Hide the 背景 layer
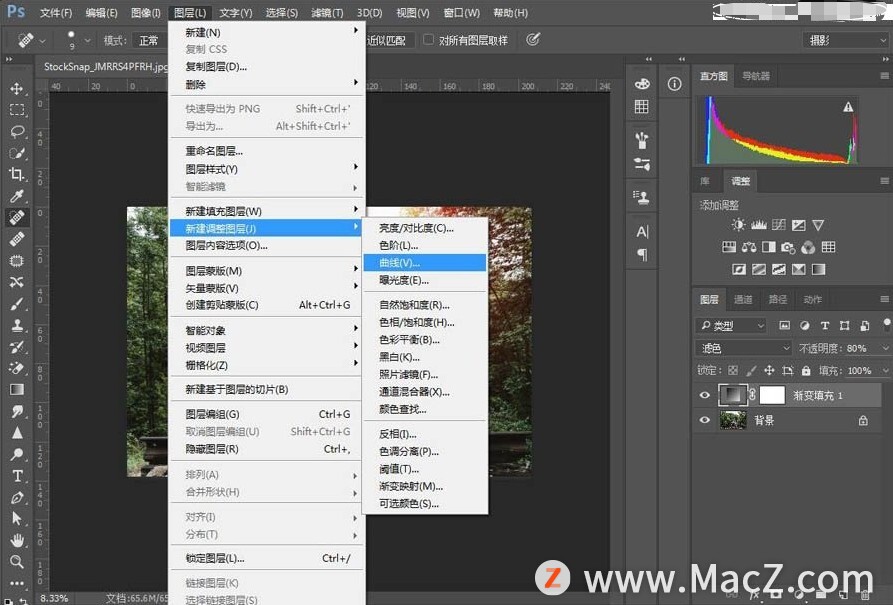 pos(704,420)
